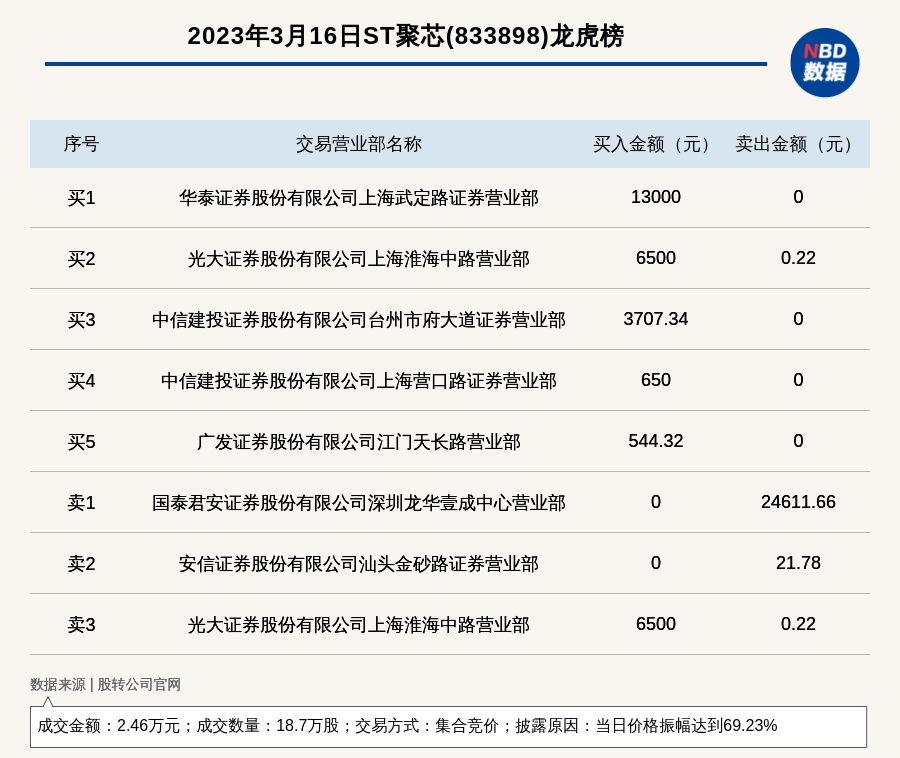Select the 卖2 row label
The width and height of the screenshot is (900, 758).
(x=81, y=563)
